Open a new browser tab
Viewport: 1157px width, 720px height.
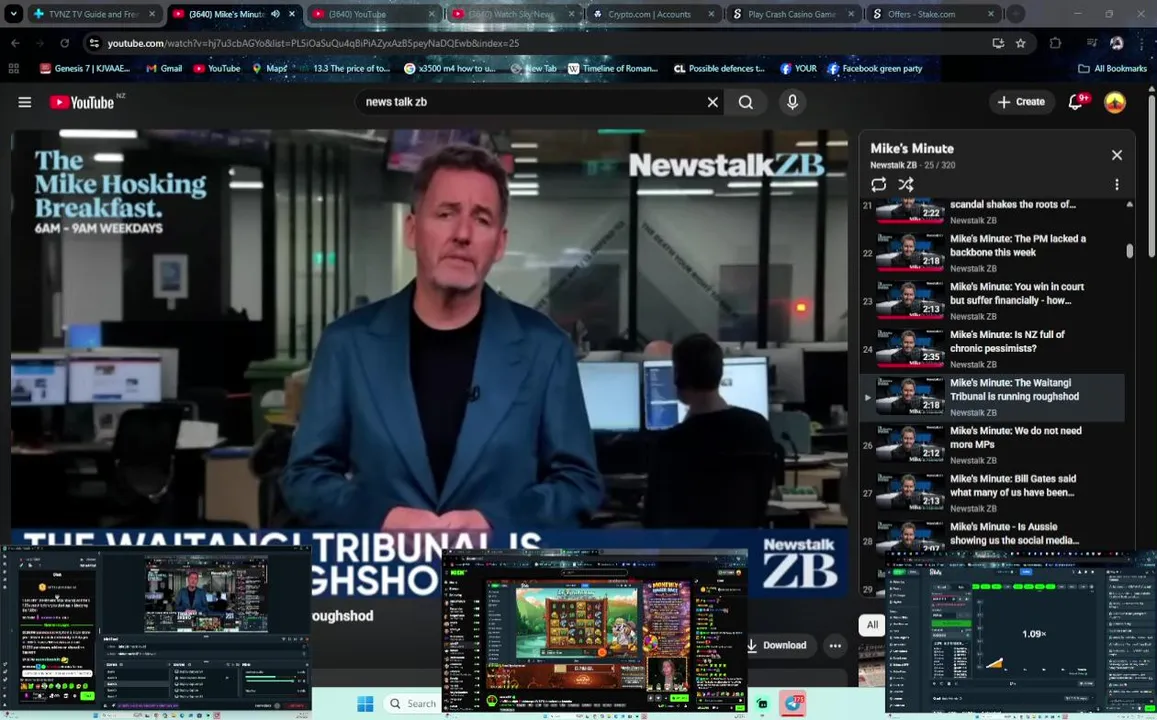coord(1015,14)
